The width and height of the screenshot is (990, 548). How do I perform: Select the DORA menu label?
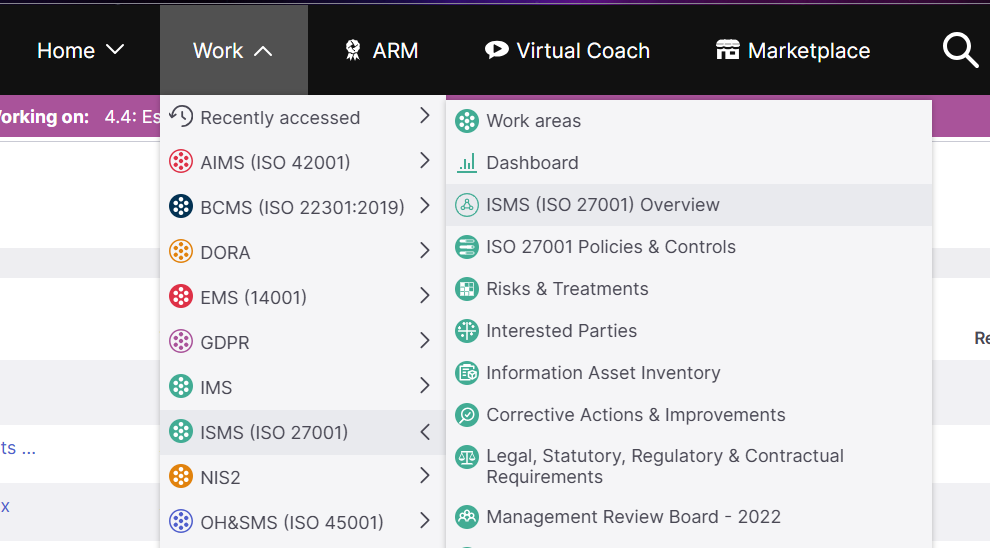[225, 253]
